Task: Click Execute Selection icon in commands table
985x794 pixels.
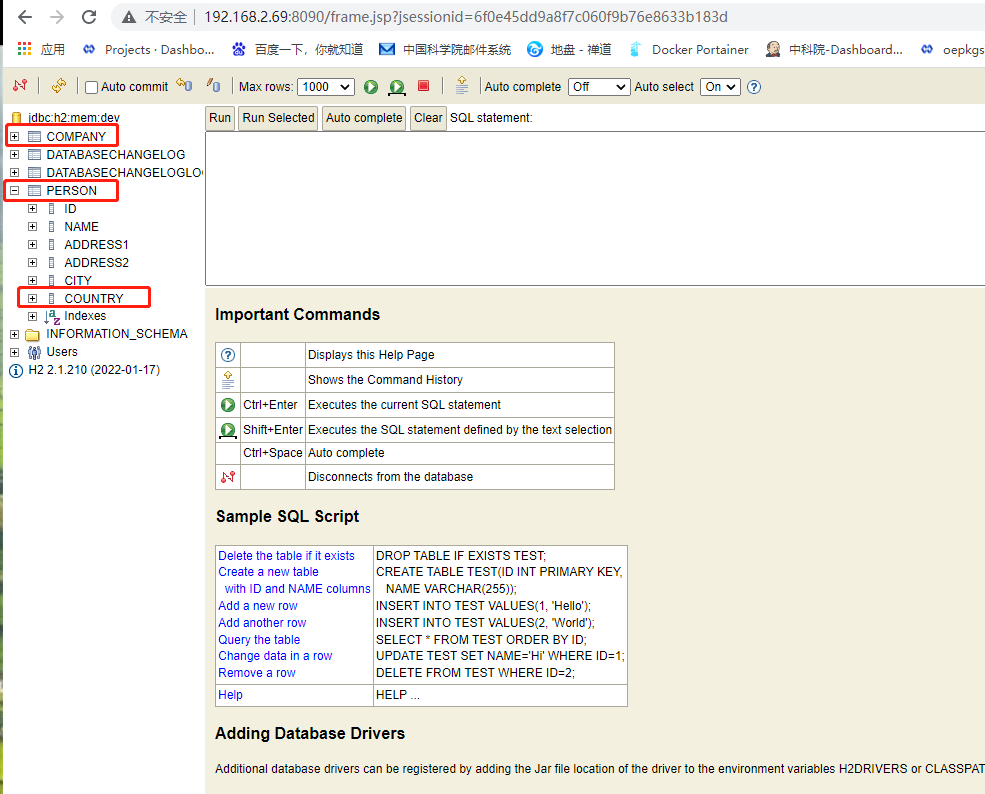Action: point(228,430)
